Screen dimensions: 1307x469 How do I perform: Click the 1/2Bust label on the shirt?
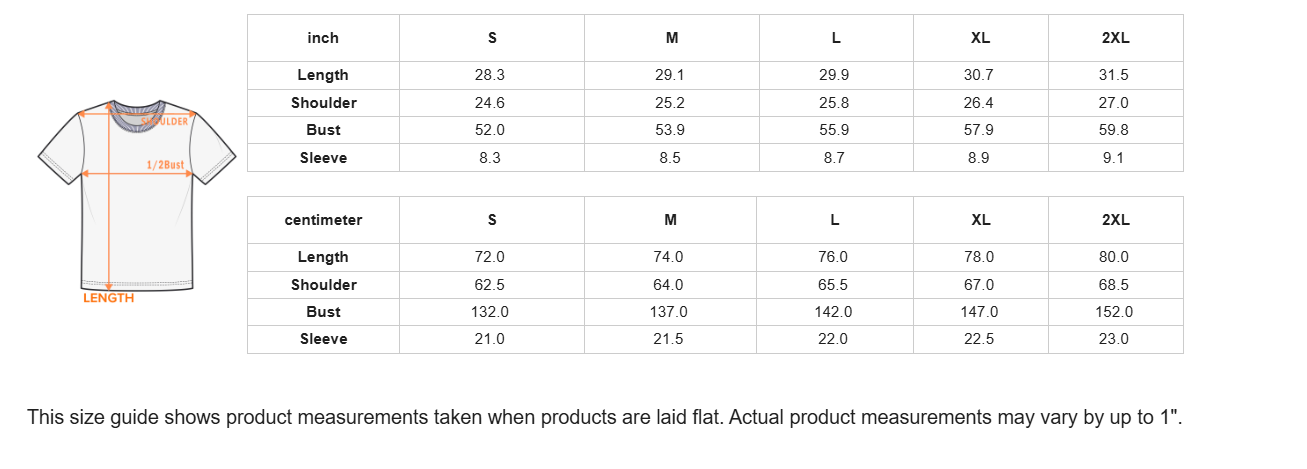tap(165, 164)
